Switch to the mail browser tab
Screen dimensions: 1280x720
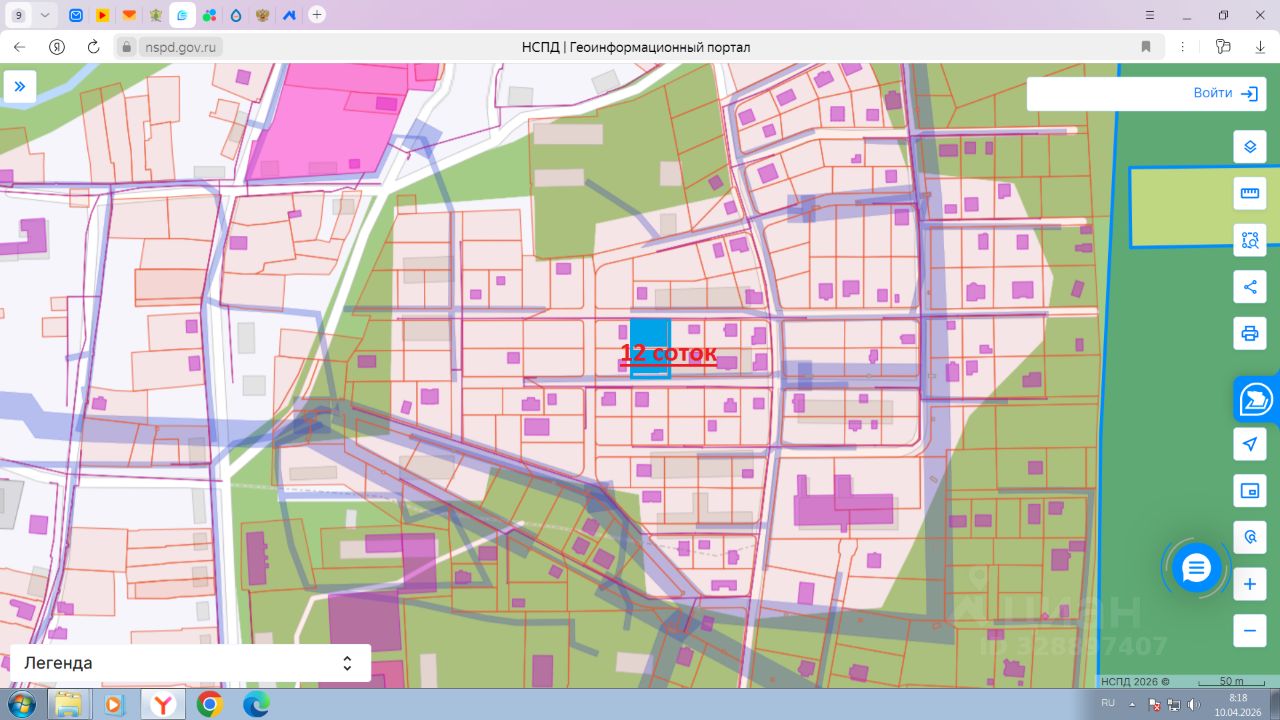(76, 15)
